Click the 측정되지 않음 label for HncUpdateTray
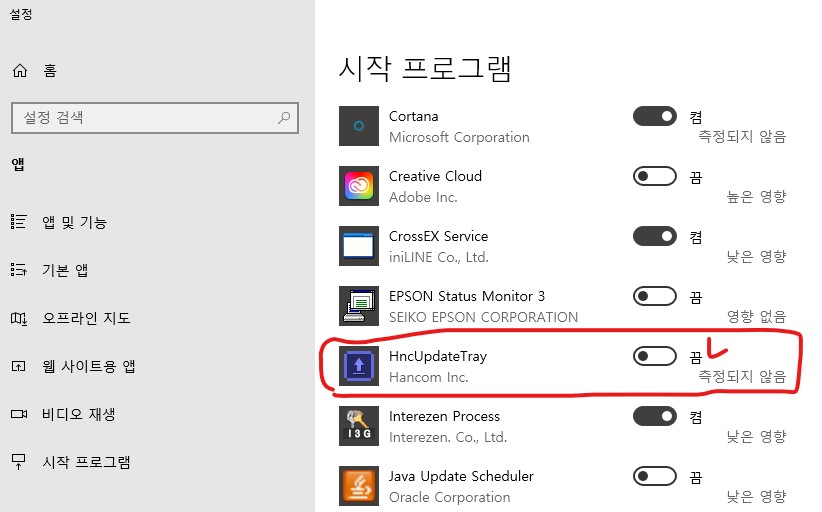This screenshot has height=512, width=822. pyautogui.click(x=742, y=376)
